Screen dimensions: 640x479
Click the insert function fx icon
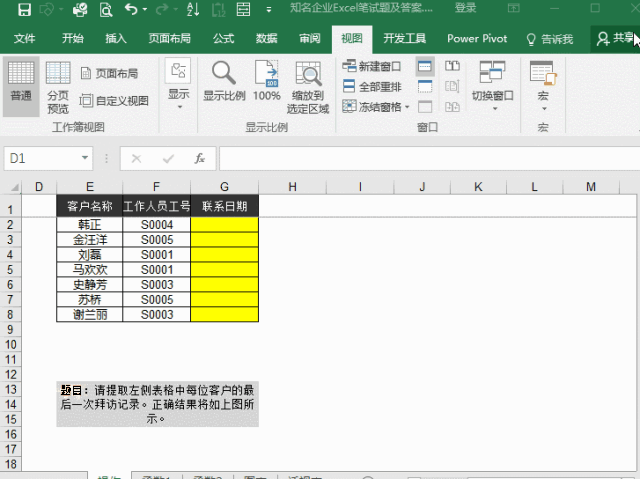[200, 158]
